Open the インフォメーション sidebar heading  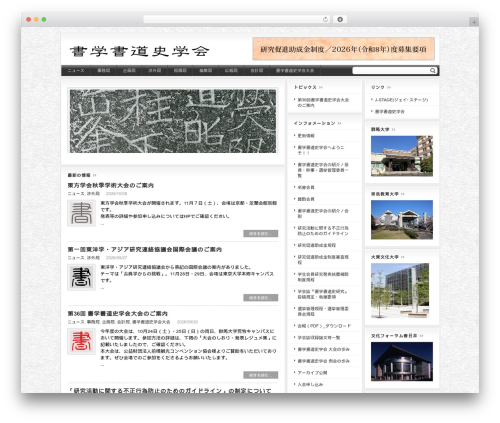[x=314, y=123]
